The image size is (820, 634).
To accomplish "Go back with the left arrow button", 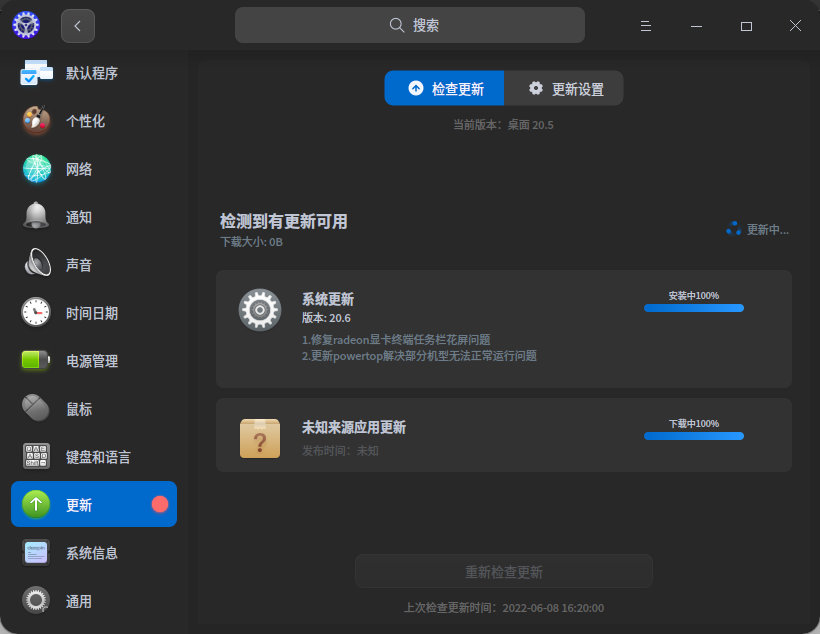I will tap(78, 26).
